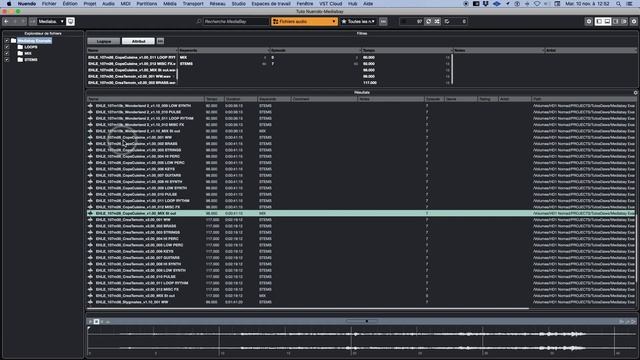Open the Édition menu
The image size is (640, 360).
[x=70, y=4]
